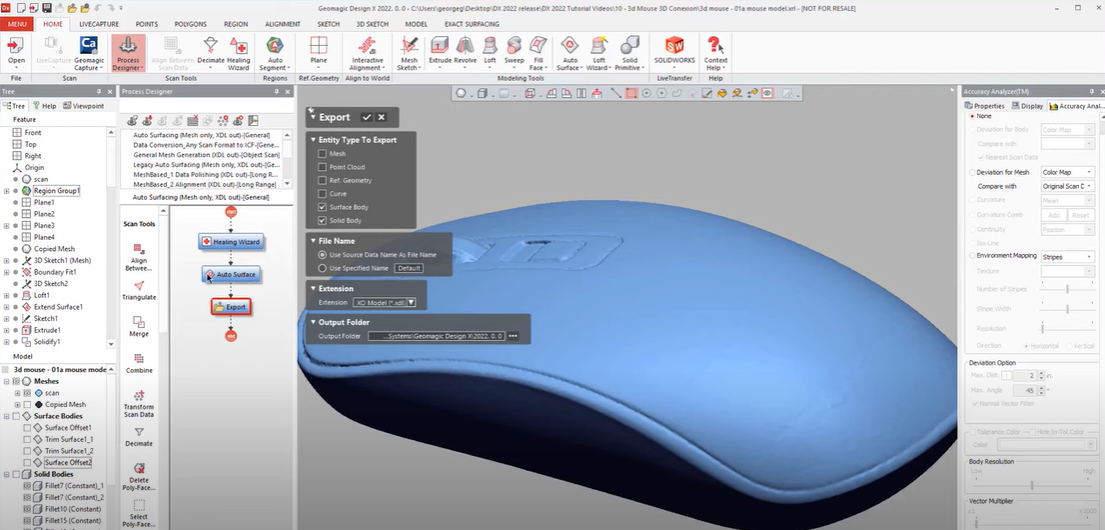Select Environment Mapping radio button
Screen dimensions: 1105x530
[973, 256]
